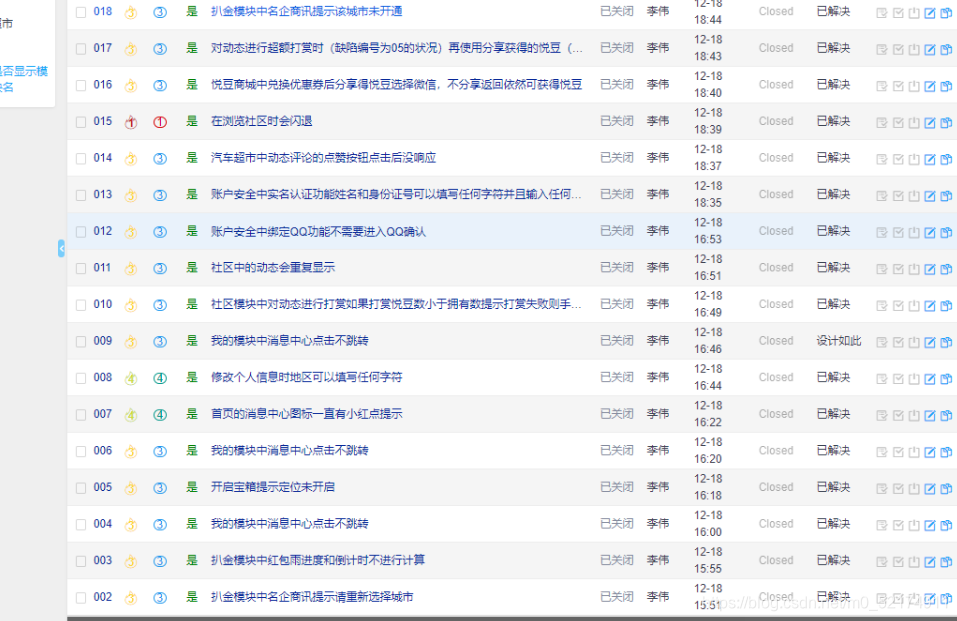Edit bug 011 using its pencil icon
957x621 pixels.
pos(930,269)
